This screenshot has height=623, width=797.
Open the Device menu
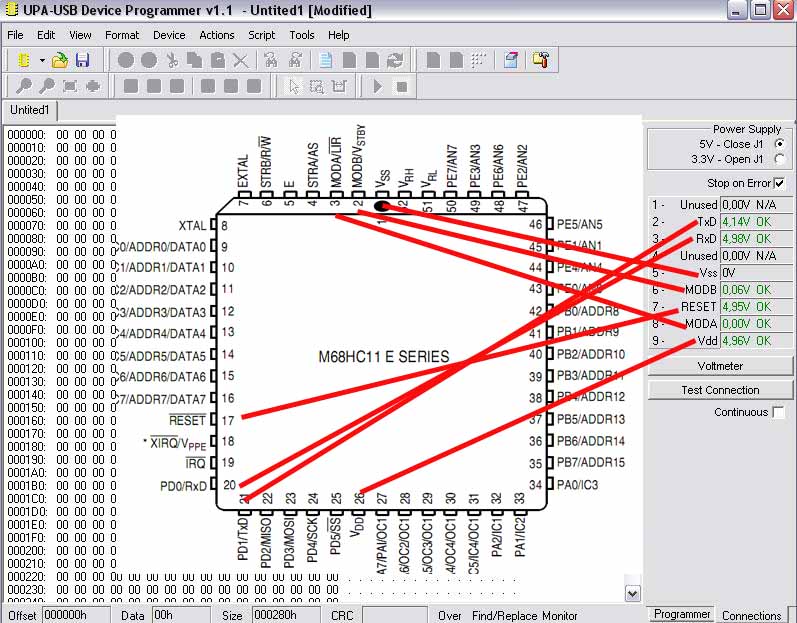coord(169,35)
